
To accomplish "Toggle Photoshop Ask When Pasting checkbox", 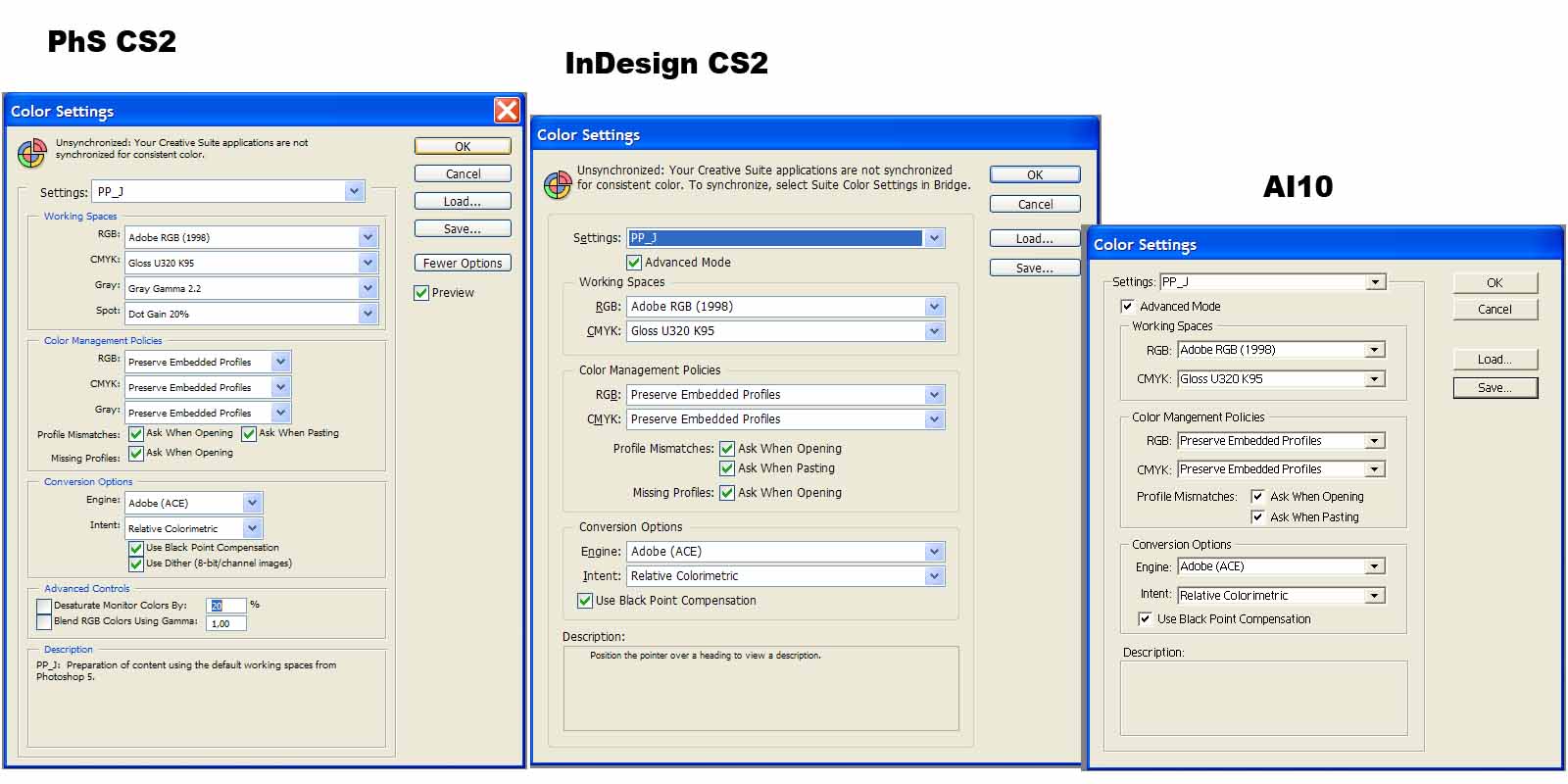I will tap(249, 433).
